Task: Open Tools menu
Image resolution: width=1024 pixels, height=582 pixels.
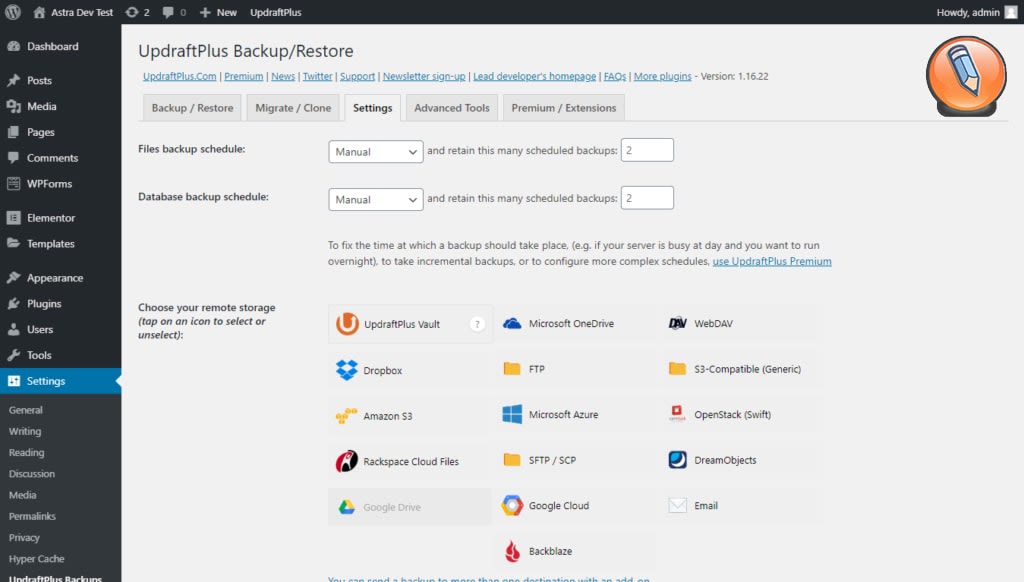Action: pos(60,355)
